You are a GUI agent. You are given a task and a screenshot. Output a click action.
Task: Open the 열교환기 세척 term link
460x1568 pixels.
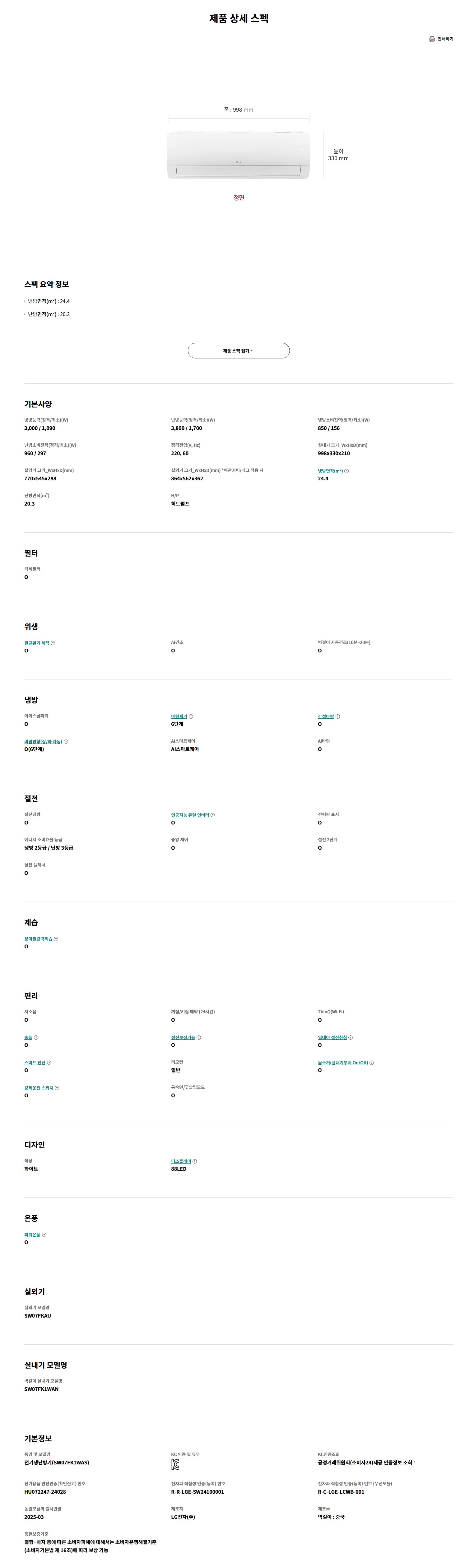point(36,643)
